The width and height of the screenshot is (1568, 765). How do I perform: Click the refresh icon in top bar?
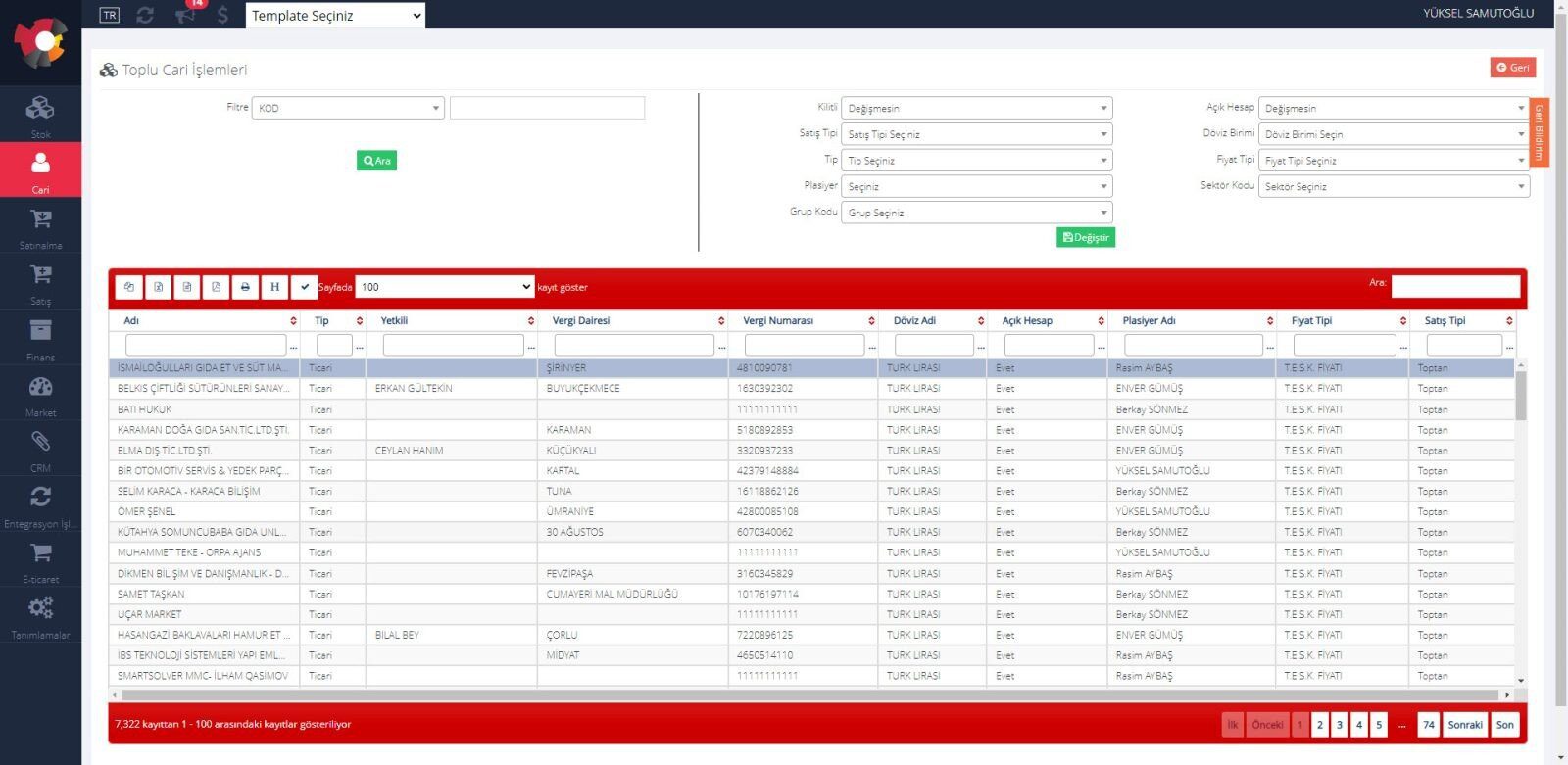point(145,15)
